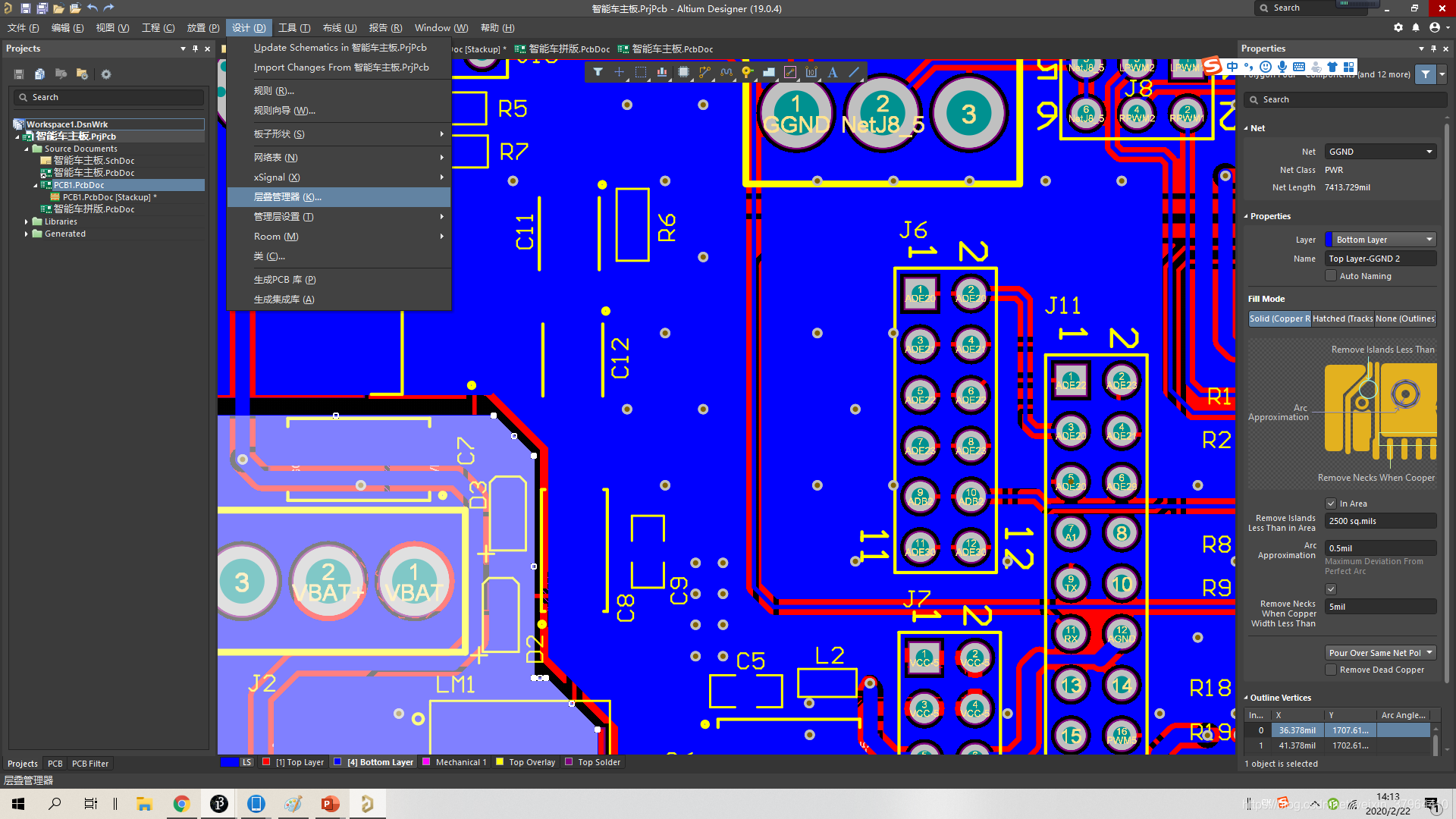The height and width of the screenshot is (819, 1456).
Task: Switch to the Top Overlay layer tab
Action: coord(532,762)
